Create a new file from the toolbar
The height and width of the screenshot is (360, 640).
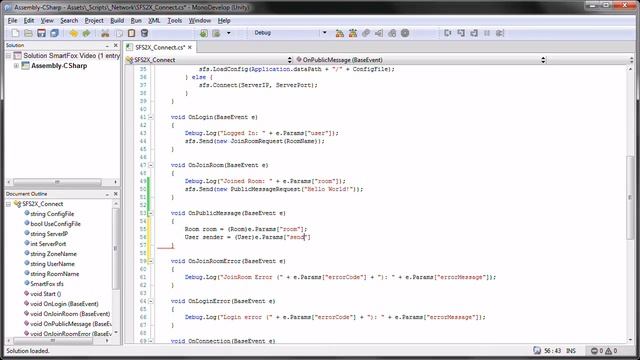[16, 33]
